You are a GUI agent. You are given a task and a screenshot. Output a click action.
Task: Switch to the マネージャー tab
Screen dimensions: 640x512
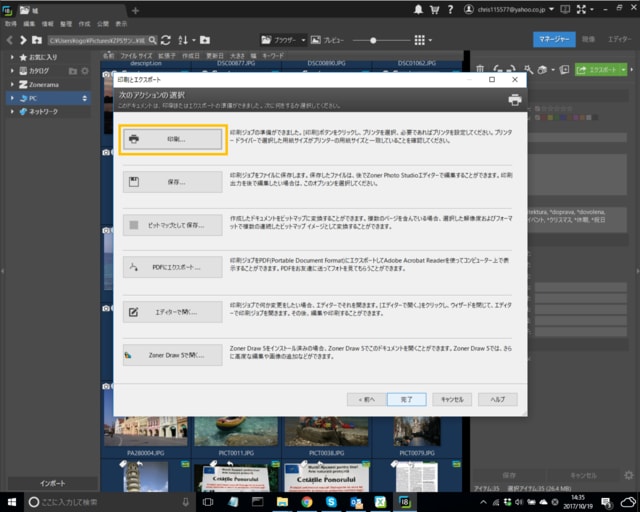pos(553,39)
